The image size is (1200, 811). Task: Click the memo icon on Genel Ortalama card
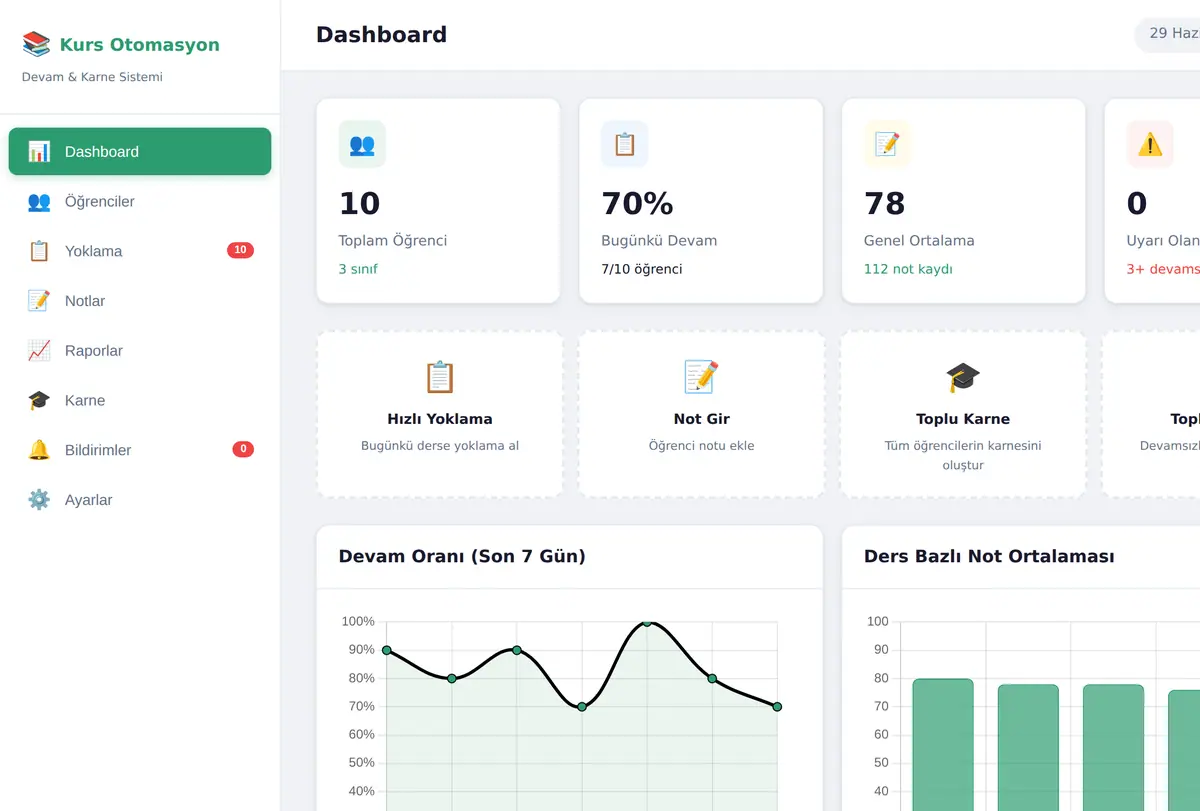887,145
